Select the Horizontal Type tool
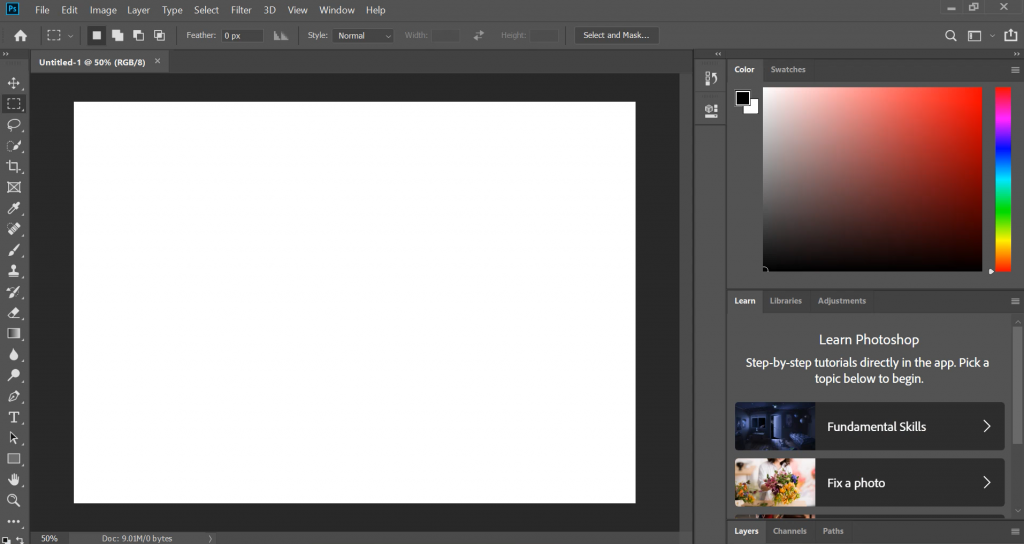Image resolution: width=1024 pixels, height=544 pixels. pos(14,417)
